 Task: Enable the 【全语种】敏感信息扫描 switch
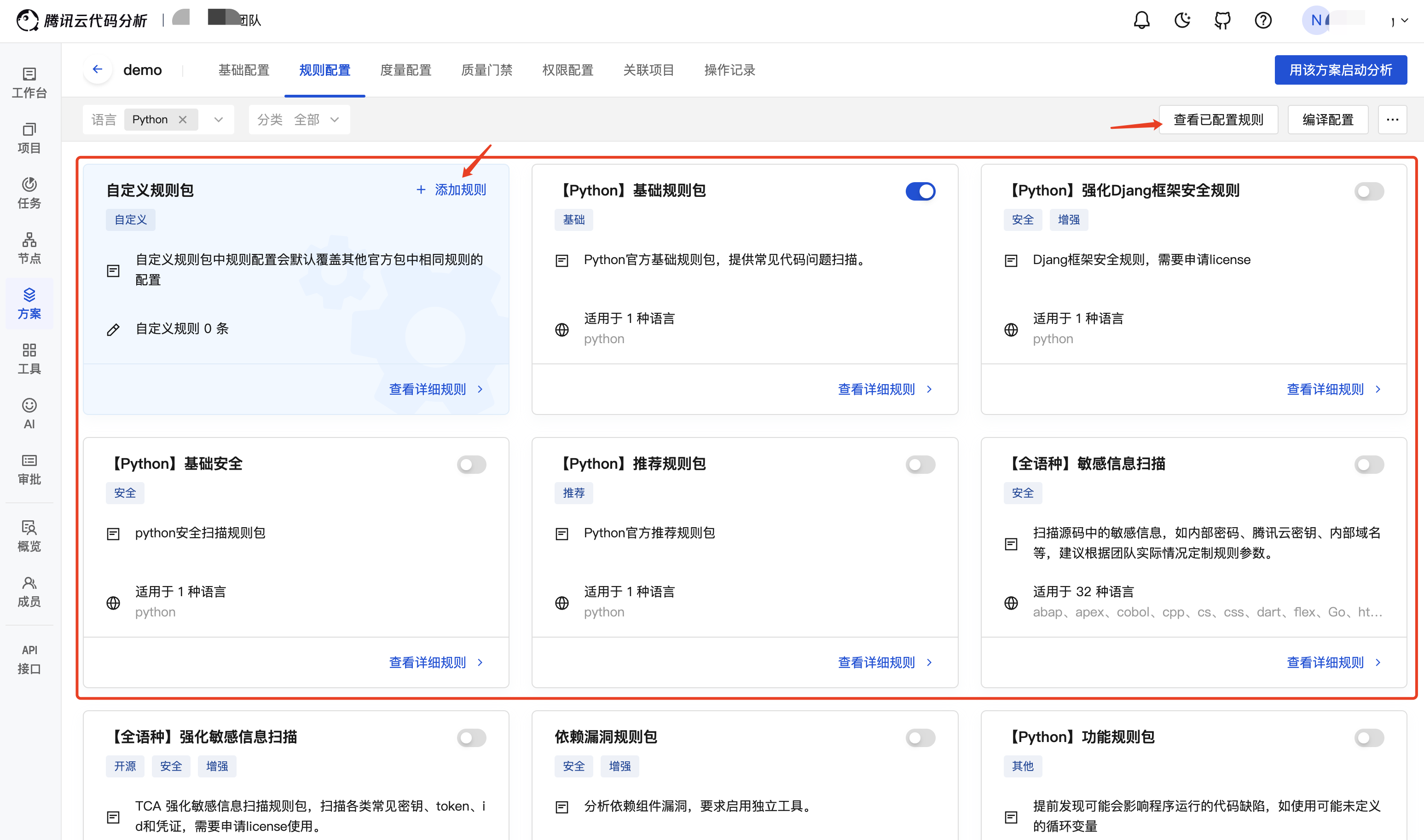tap(1368, 465)
